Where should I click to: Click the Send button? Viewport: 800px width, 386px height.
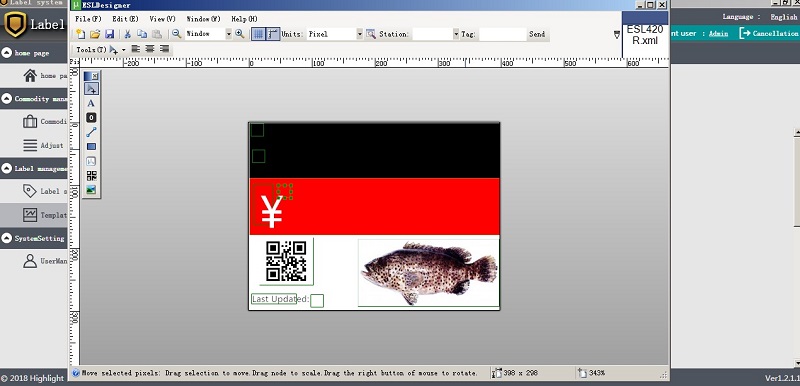pos(537,34)
